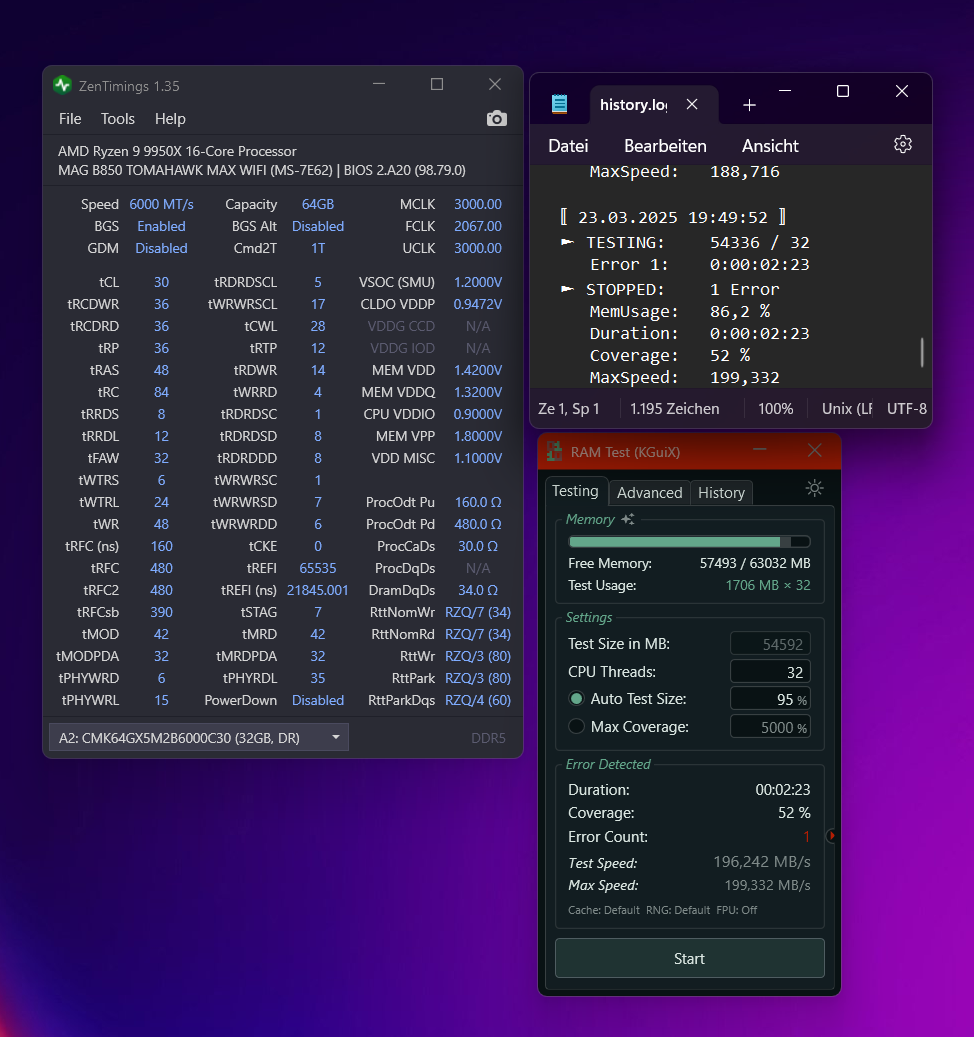Viewport: 974px width, 1037px height.
Task: Switch to the Advanced tab
Action: (x=649, y=492)
